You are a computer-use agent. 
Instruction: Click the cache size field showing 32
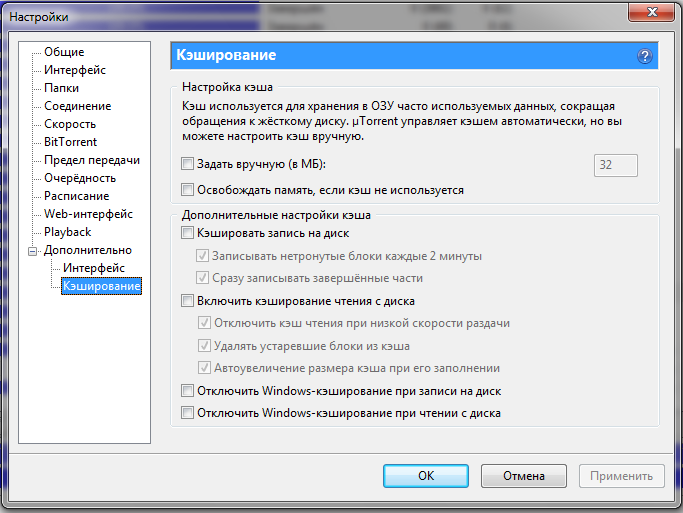click(x=615, y=165)
